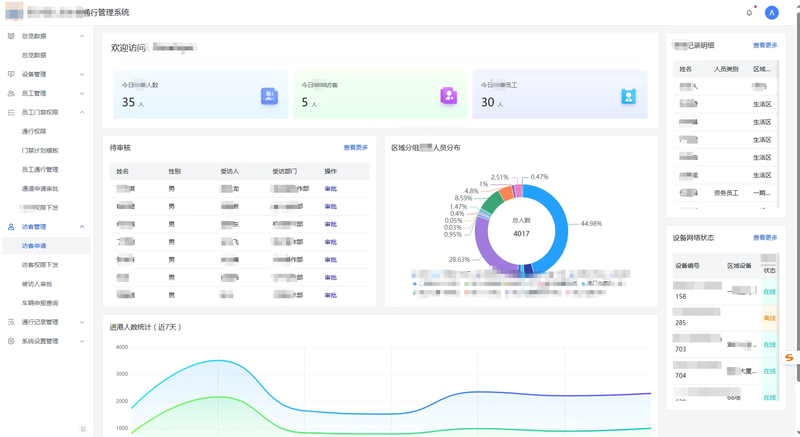Click the blue badge icon on 30人 card

(x=628, y=96)
